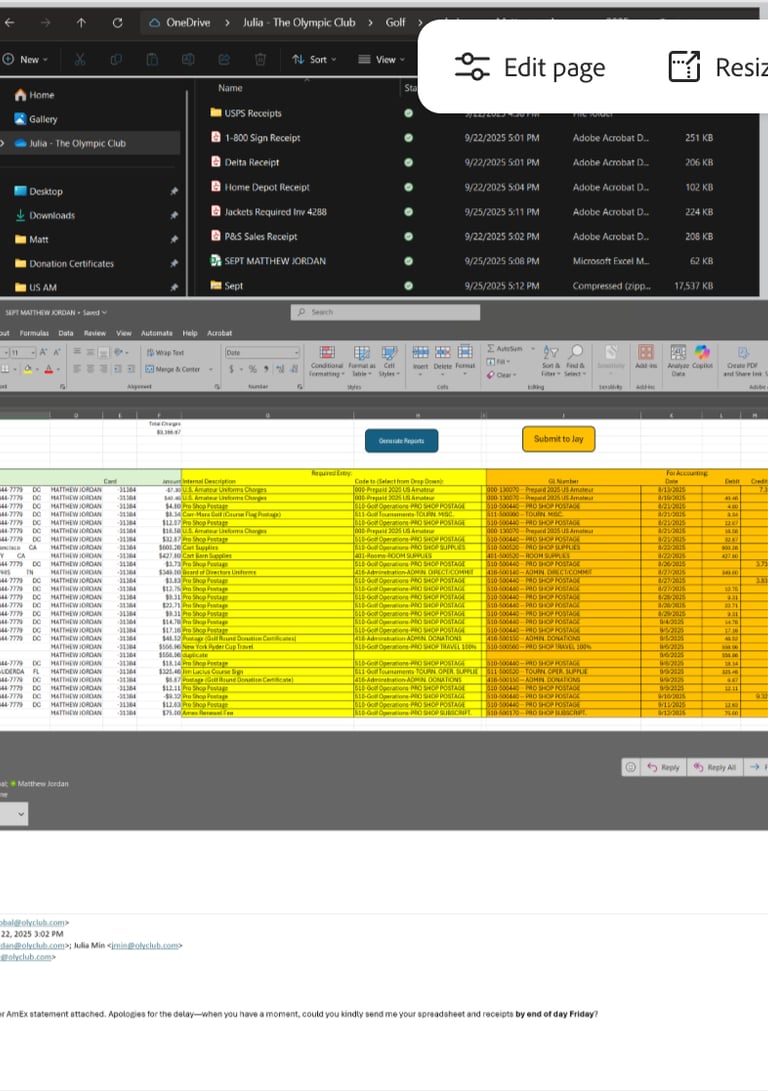Screen dimensions: 768x1091
Task: Click the Generate Reports button
Action: pyautogui.click(x=401, y=441)
